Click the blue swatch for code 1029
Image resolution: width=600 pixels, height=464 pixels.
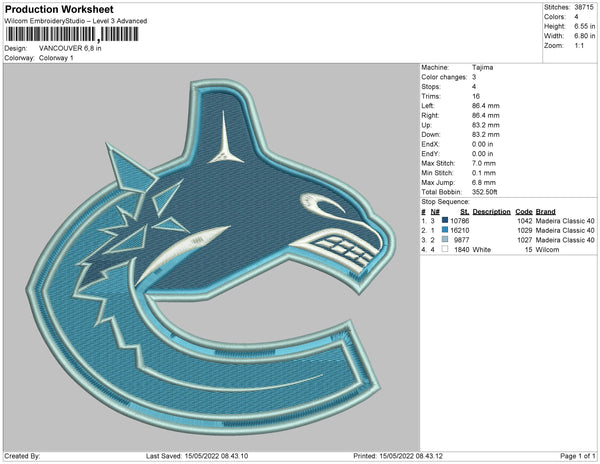pos(445,230)
